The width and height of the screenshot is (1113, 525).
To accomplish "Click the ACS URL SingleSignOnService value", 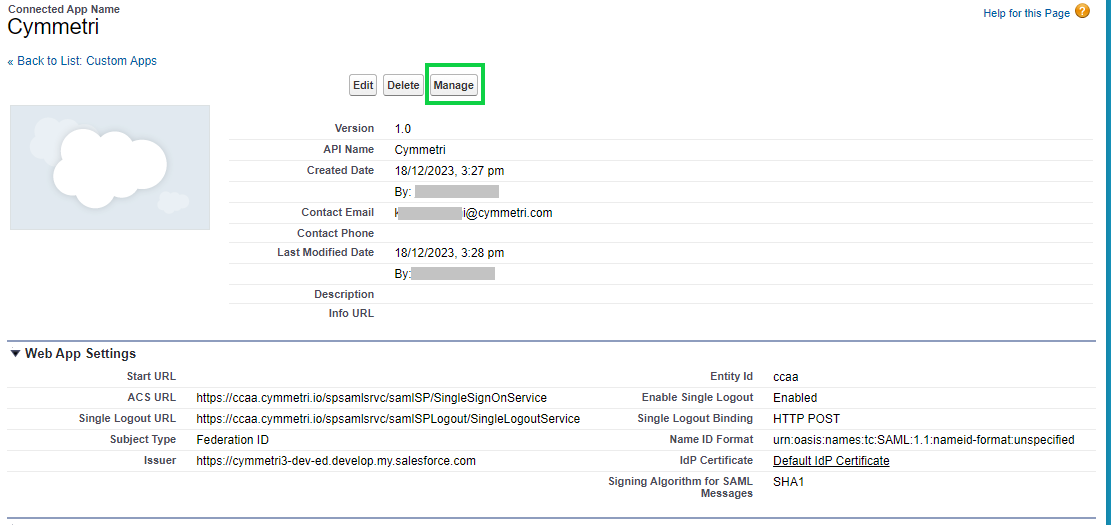I will pos(371,398).
